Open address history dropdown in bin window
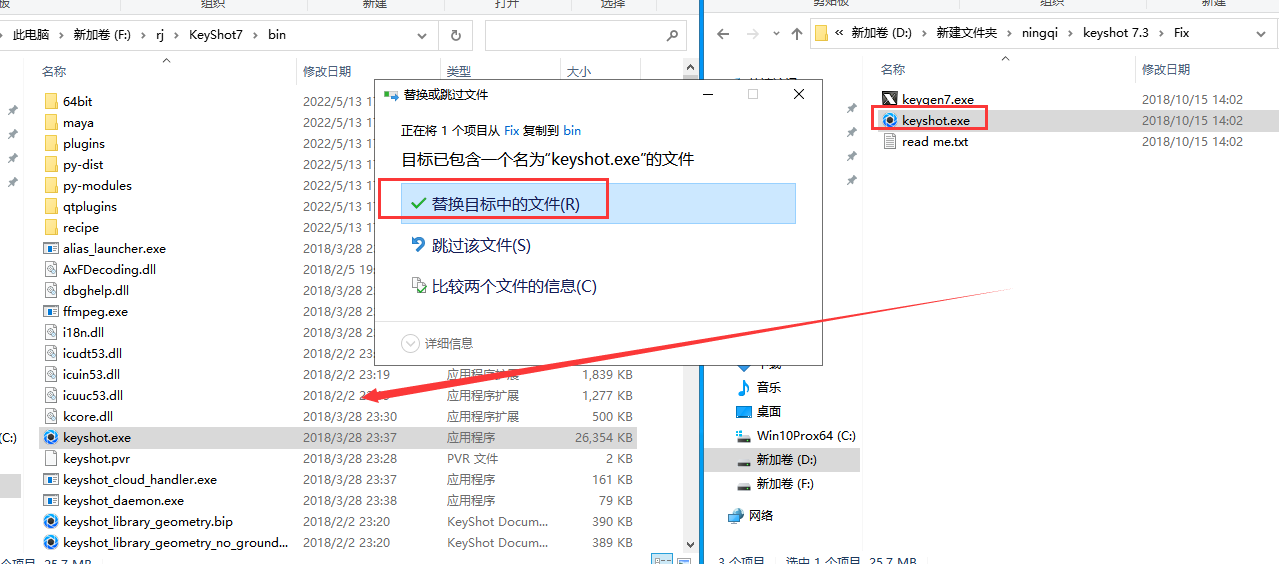This screenshot has height=564, width=1279. coord(423,35)
